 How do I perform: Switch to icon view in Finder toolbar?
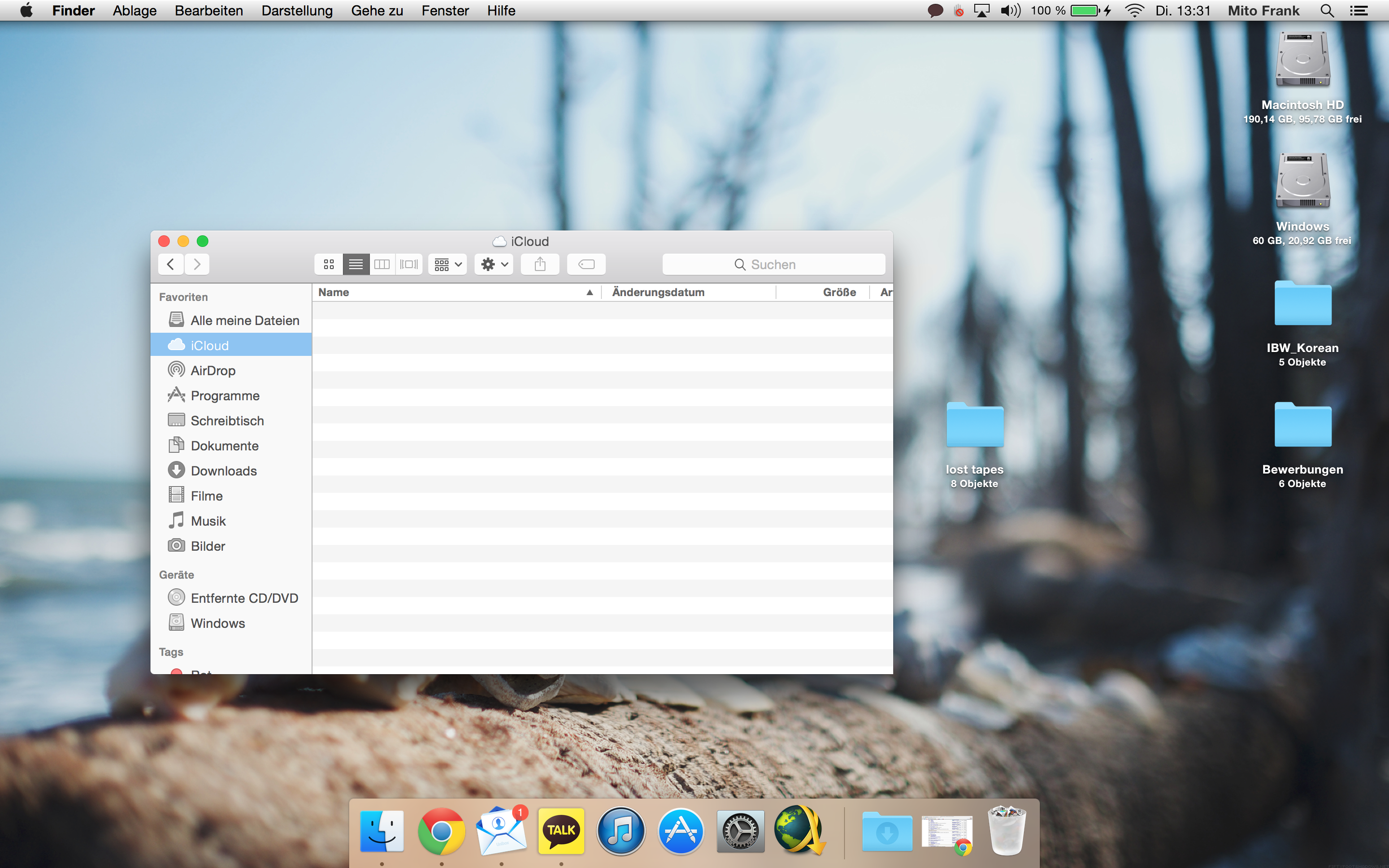328,264
